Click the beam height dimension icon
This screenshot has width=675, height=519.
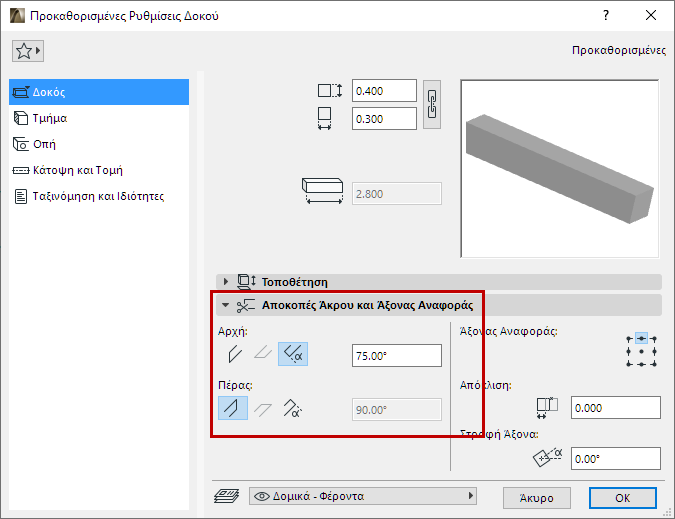[330, 91]
